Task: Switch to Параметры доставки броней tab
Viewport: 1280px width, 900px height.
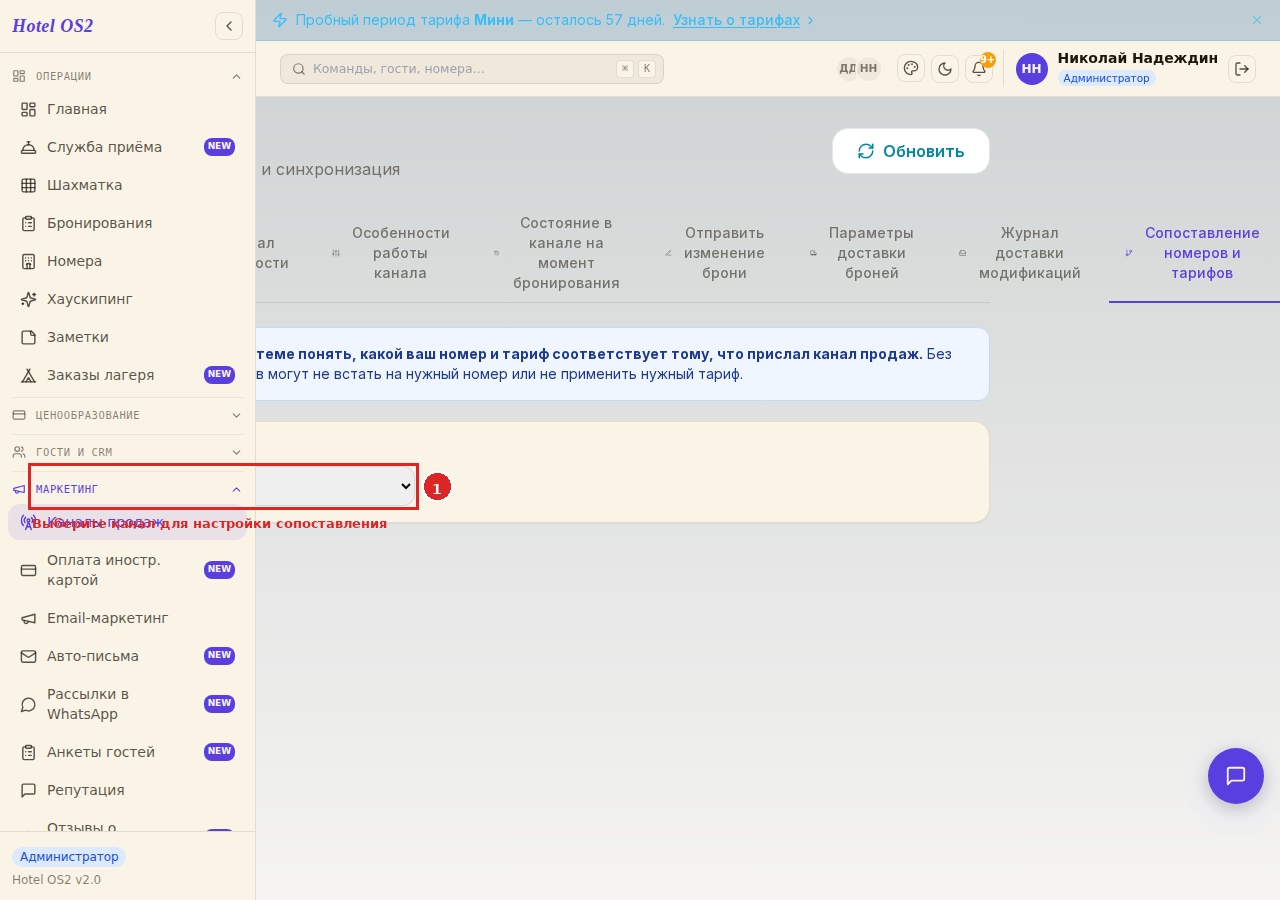Action: coord(871,253)
